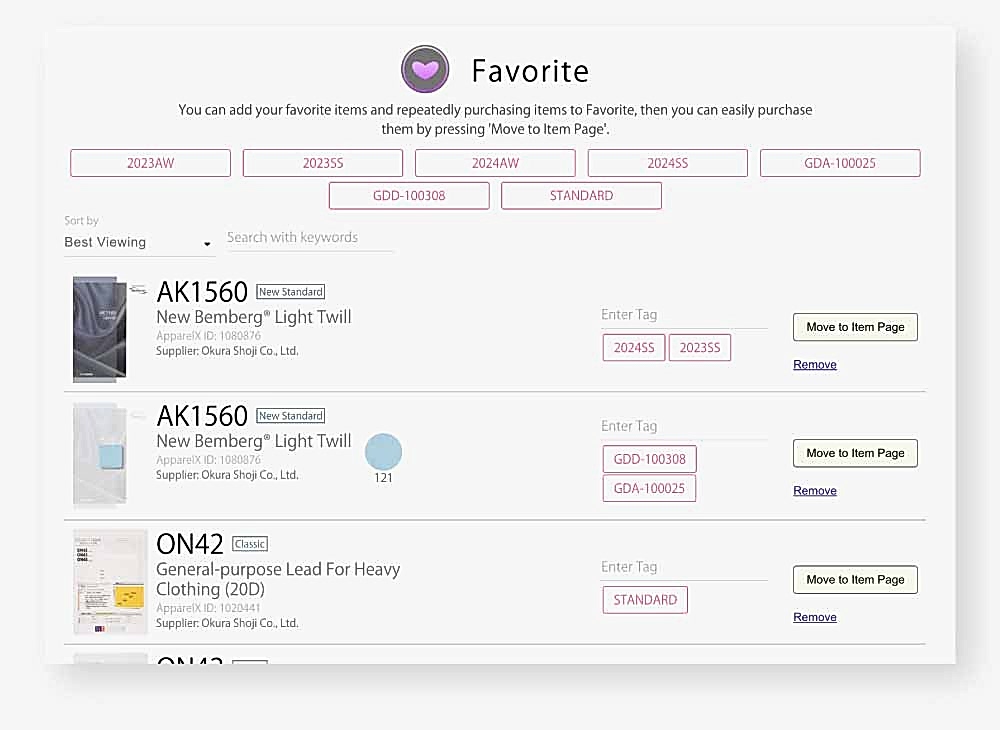Click the 2024SS tag on first AK1560

[634, 347]
